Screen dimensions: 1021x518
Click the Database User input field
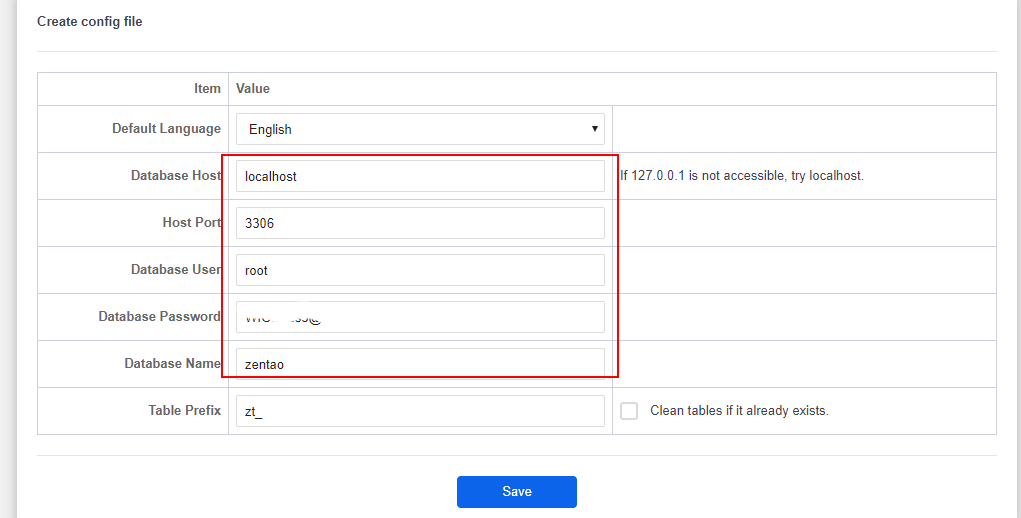420,270
